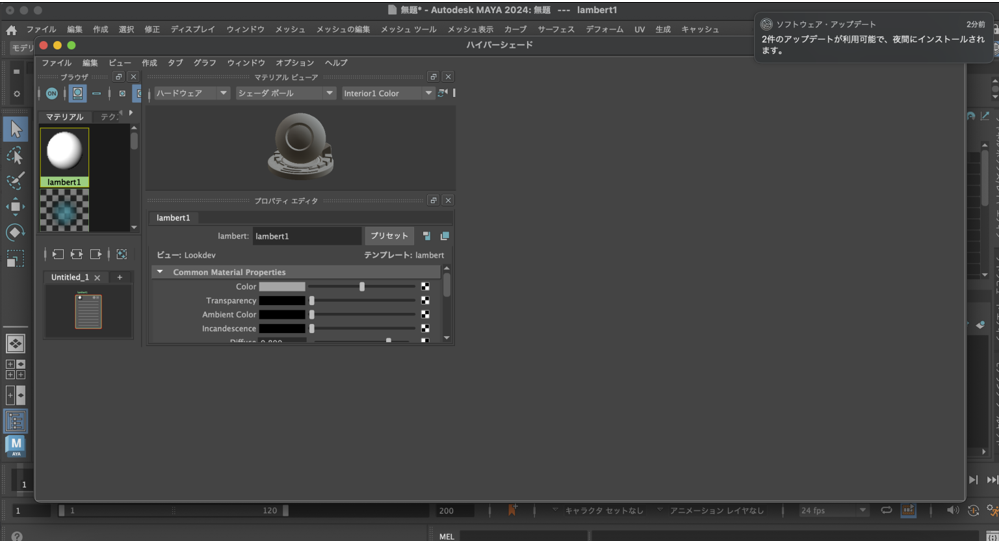Choose the Scale tool in the toolbox
This screenshot has height=541, width=999.
pyautogui.click(x=15, y=259)
